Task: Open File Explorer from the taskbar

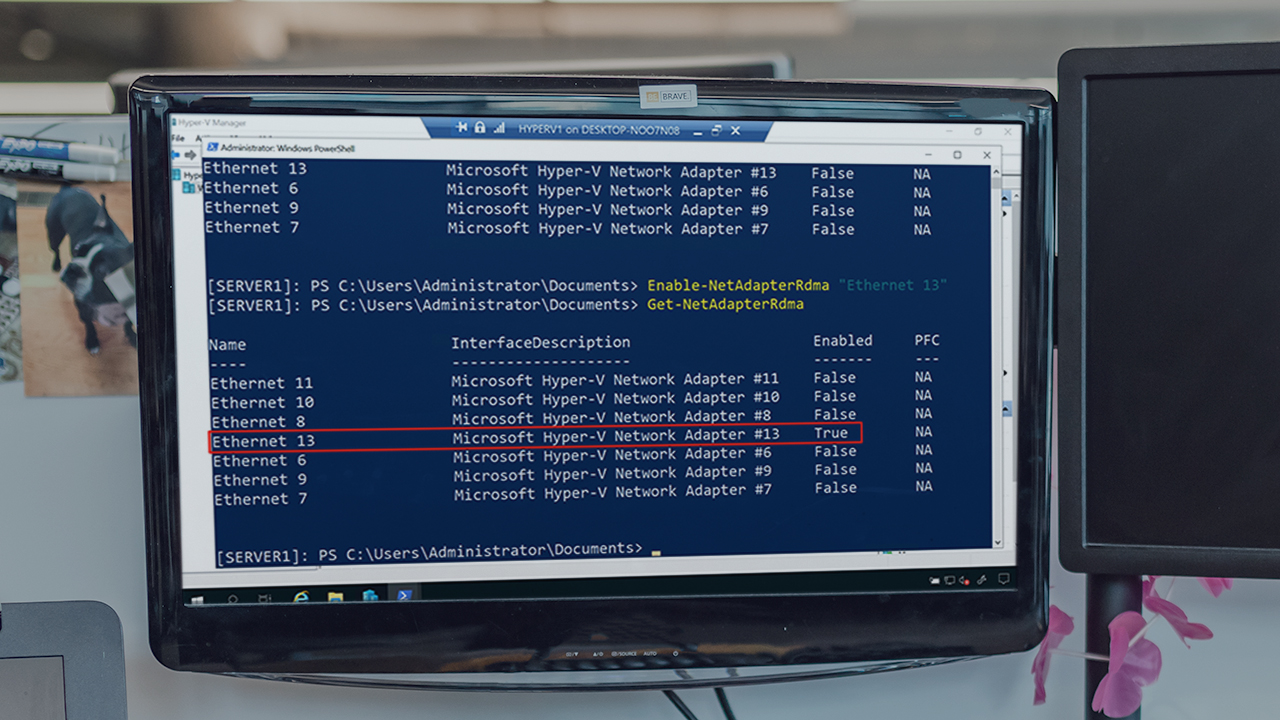Action: tap(335, 596)
